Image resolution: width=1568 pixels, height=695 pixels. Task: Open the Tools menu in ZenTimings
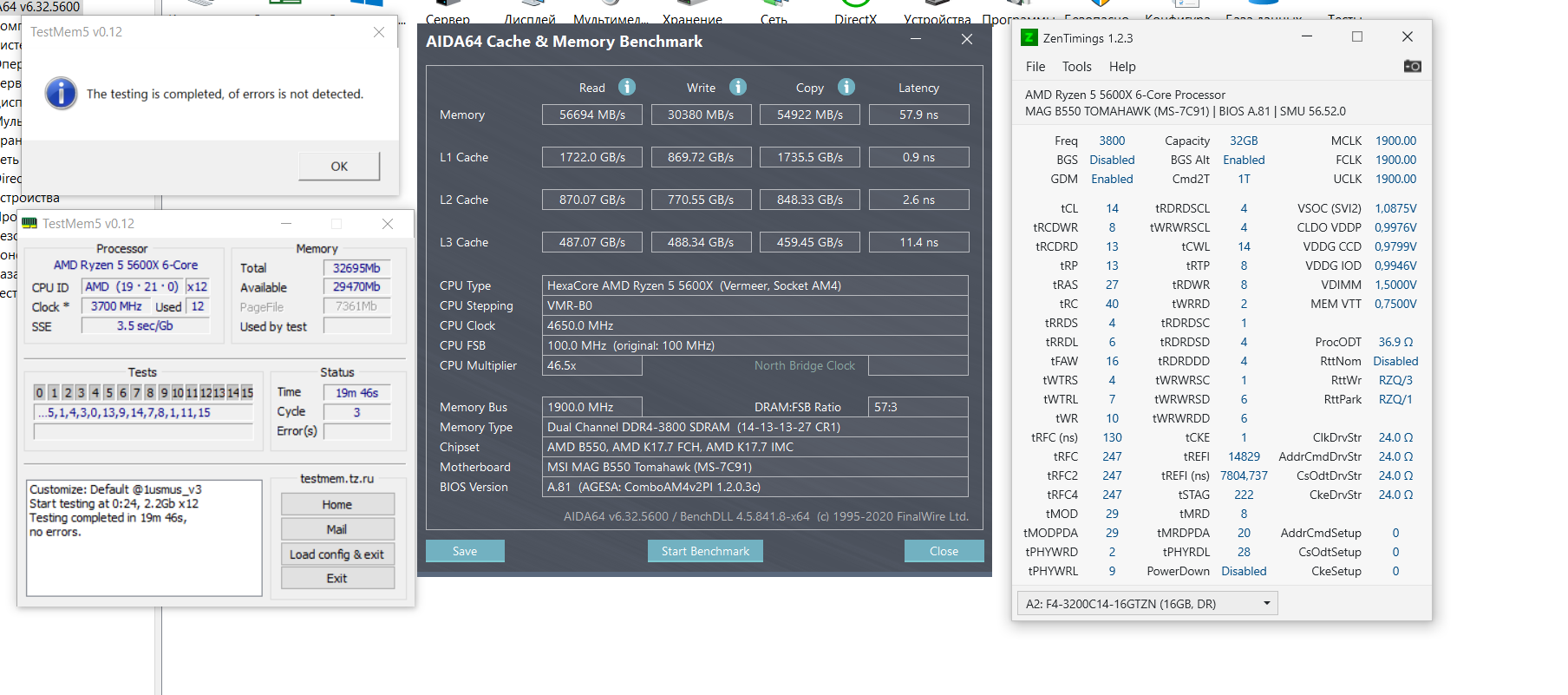click(x=1076, y=67)
